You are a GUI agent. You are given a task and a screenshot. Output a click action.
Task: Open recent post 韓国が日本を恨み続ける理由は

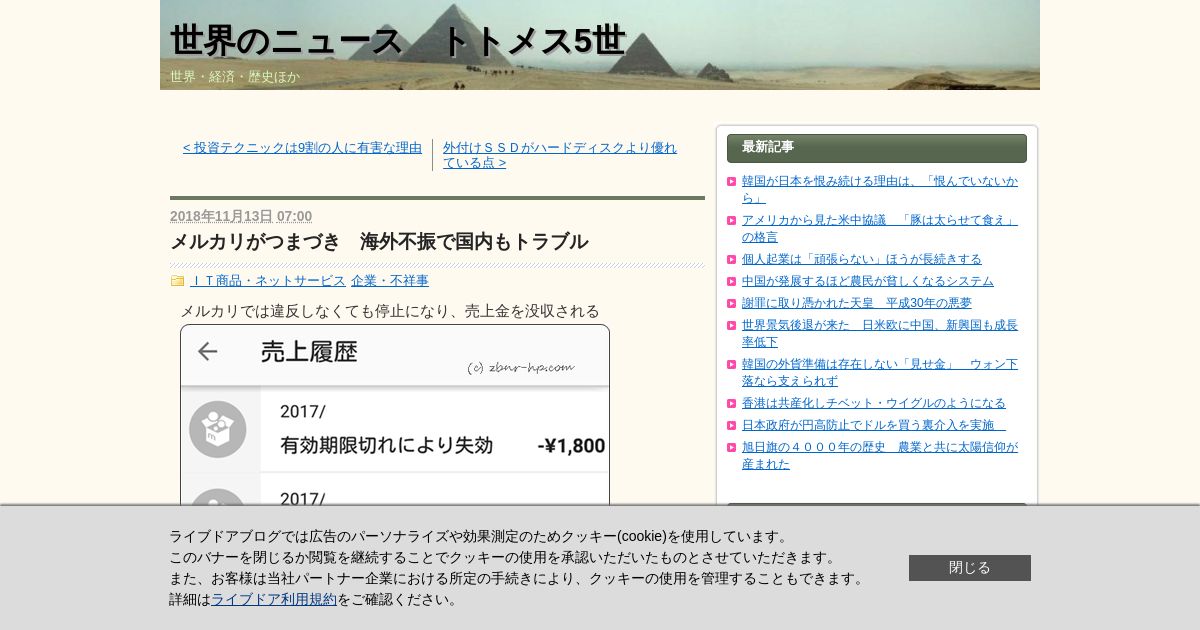coord(880,189)
